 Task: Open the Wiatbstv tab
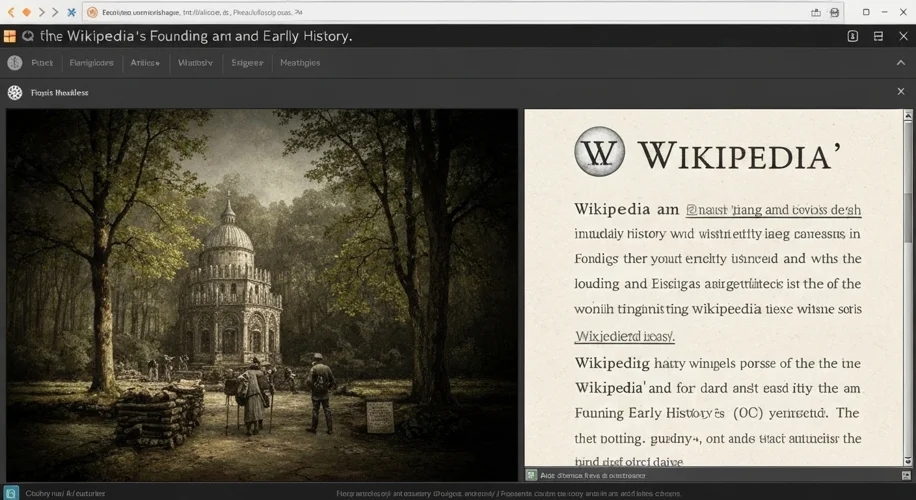(195, 62)
